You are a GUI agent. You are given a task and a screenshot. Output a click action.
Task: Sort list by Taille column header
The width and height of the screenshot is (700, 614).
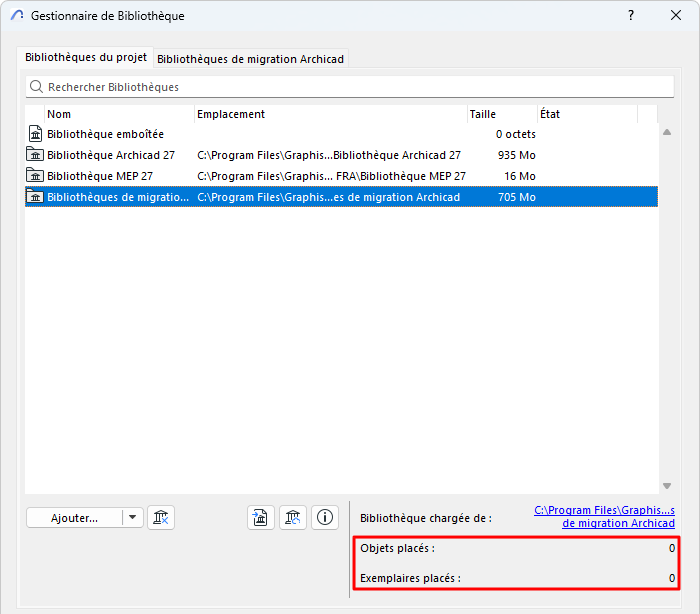(502, 114)
